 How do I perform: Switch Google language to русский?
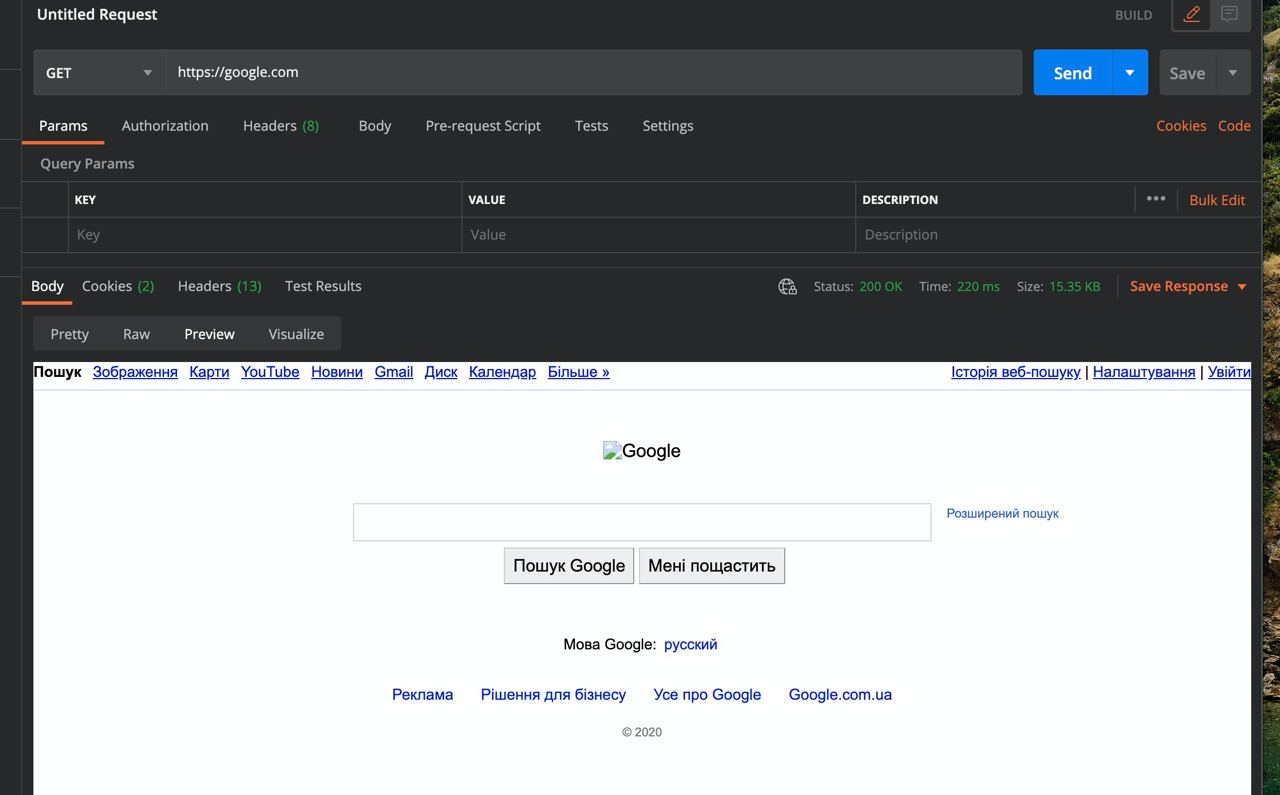[691, 645]
